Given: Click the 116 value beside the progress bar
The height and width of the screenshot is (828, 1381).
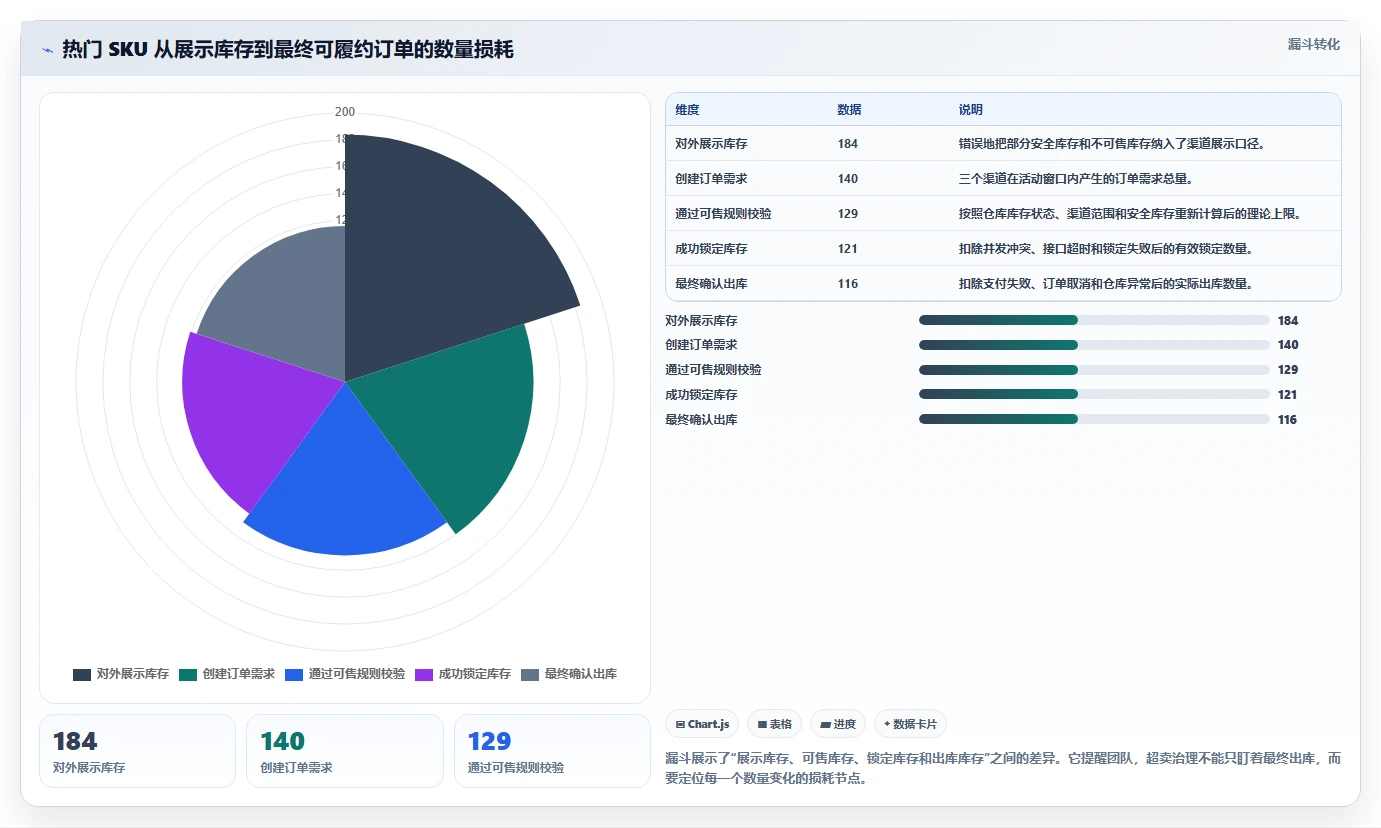Looking at the screenshot, I should [1288, 420].
